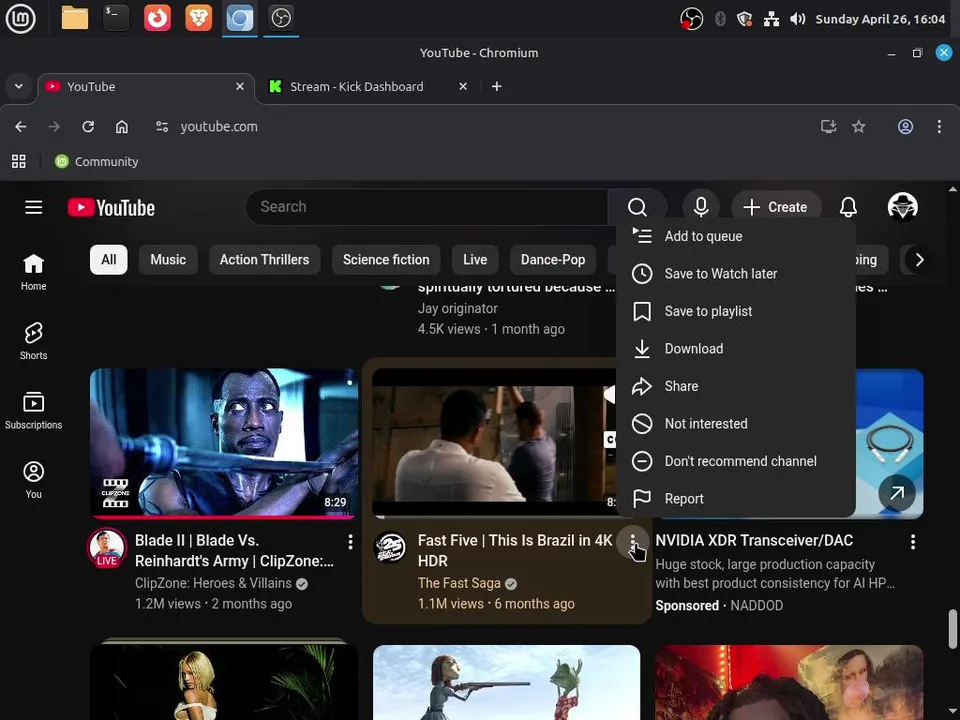960x720 pixels.
Task: Open the Blade II video thumbnail
Action: 224,443
